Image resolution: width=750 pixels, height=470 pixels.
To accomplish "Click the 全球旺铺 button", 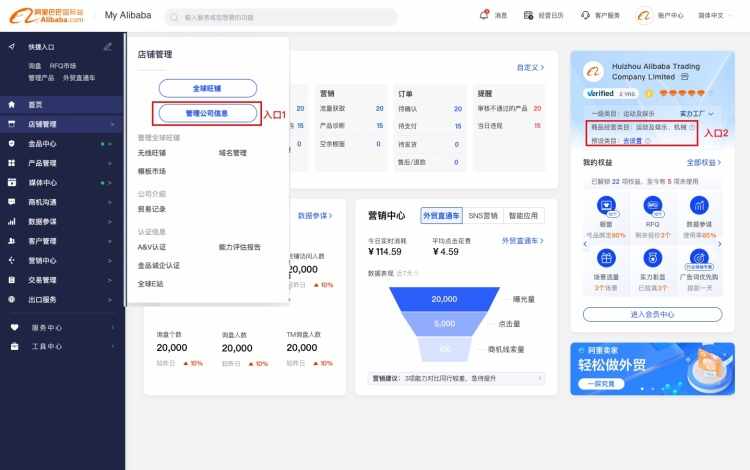I will (208, 88).
